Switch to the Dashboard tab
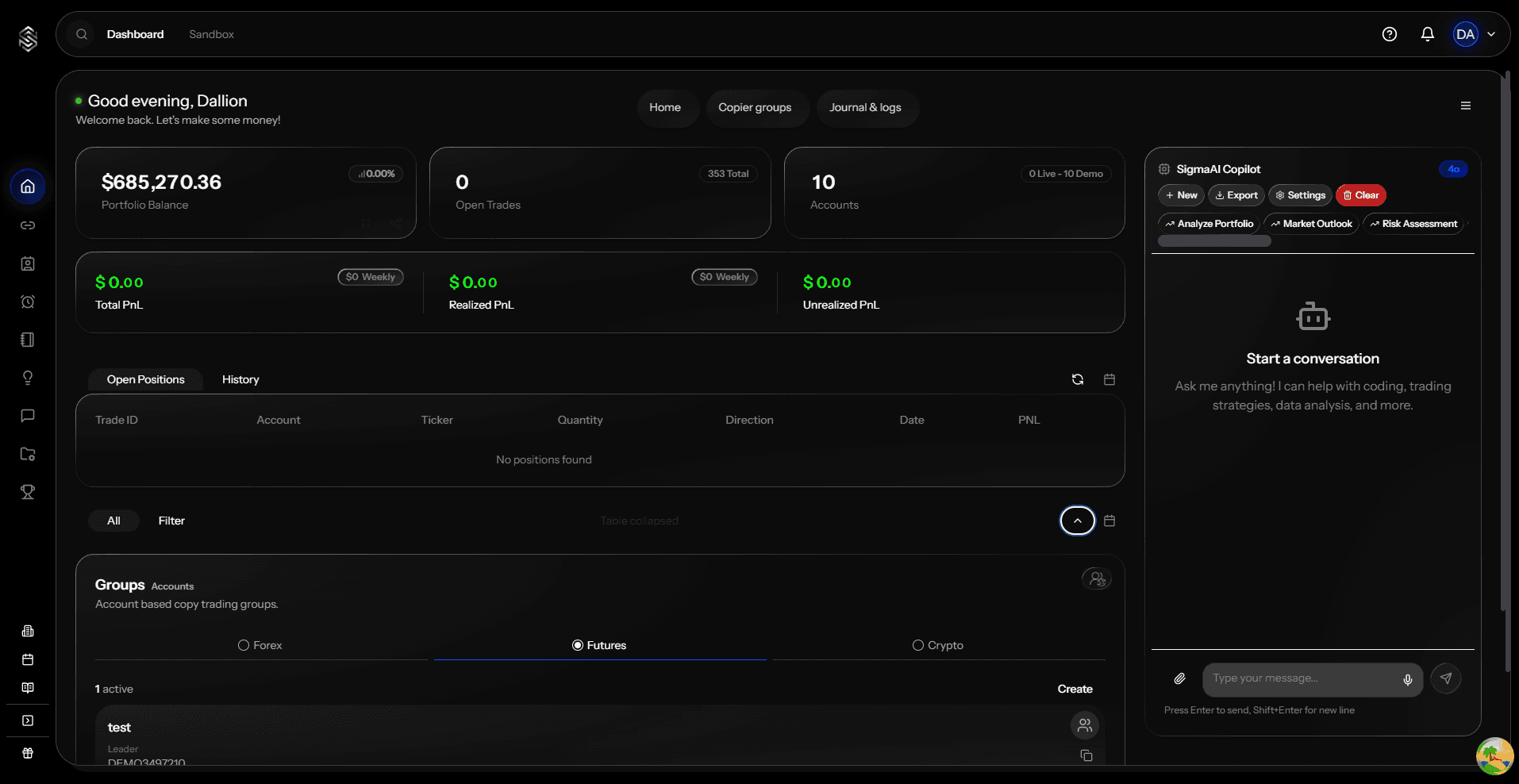 [136, 34]
